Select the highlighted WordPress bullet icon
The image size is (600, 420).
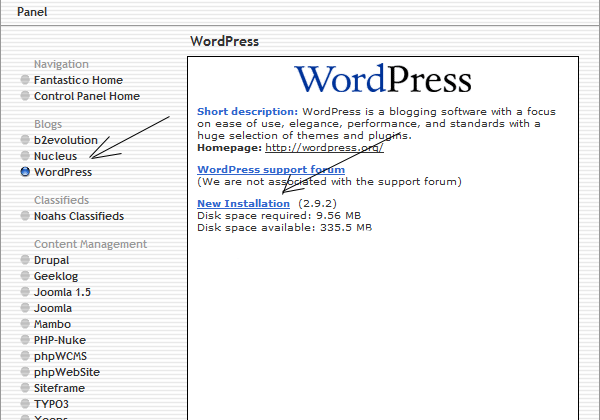(25, 172)
